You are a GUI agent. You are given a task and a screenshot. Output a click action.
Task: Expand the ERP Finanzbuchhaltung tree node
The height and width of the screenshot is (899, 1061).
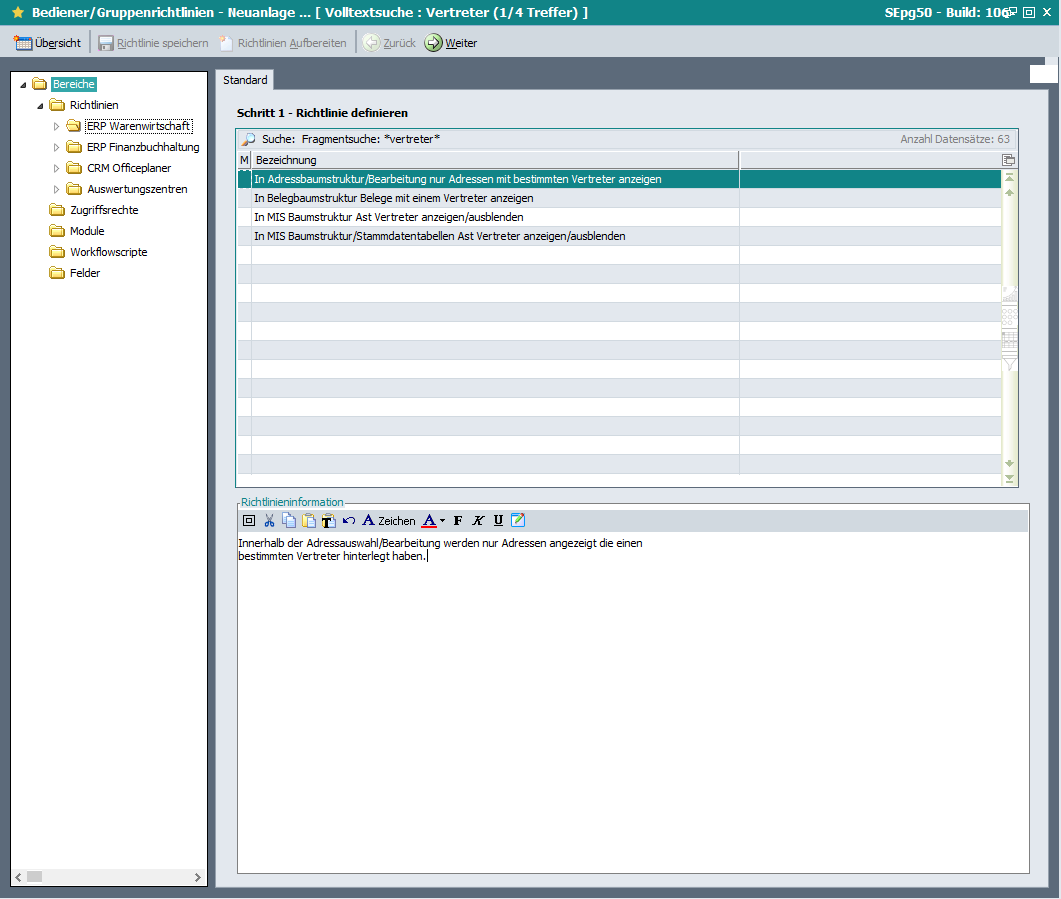point(57,147)
